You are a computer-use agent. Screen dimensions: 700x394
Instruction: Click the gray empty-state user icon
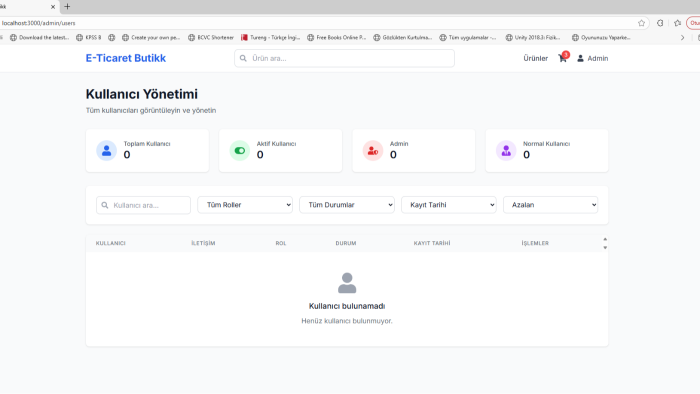tap(347, 283)
